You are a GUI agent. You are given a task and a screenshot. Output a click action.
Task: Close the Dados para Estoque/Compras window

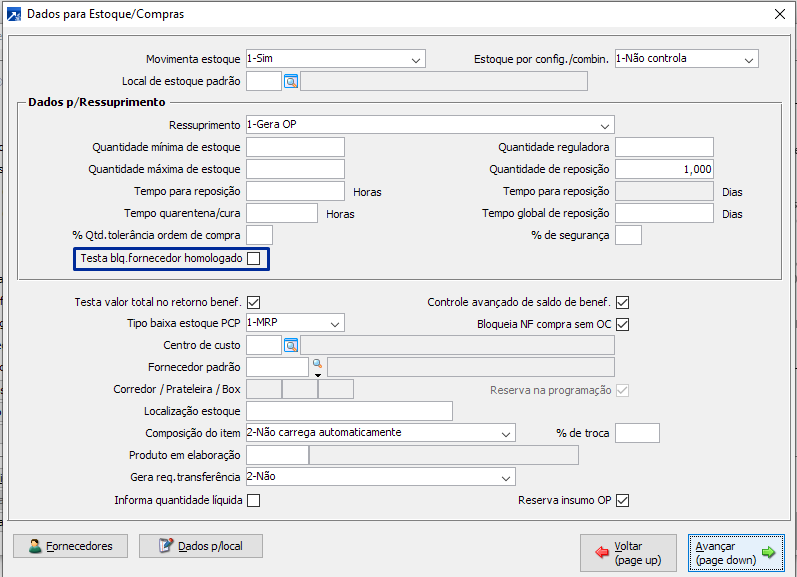click(780, 14)
